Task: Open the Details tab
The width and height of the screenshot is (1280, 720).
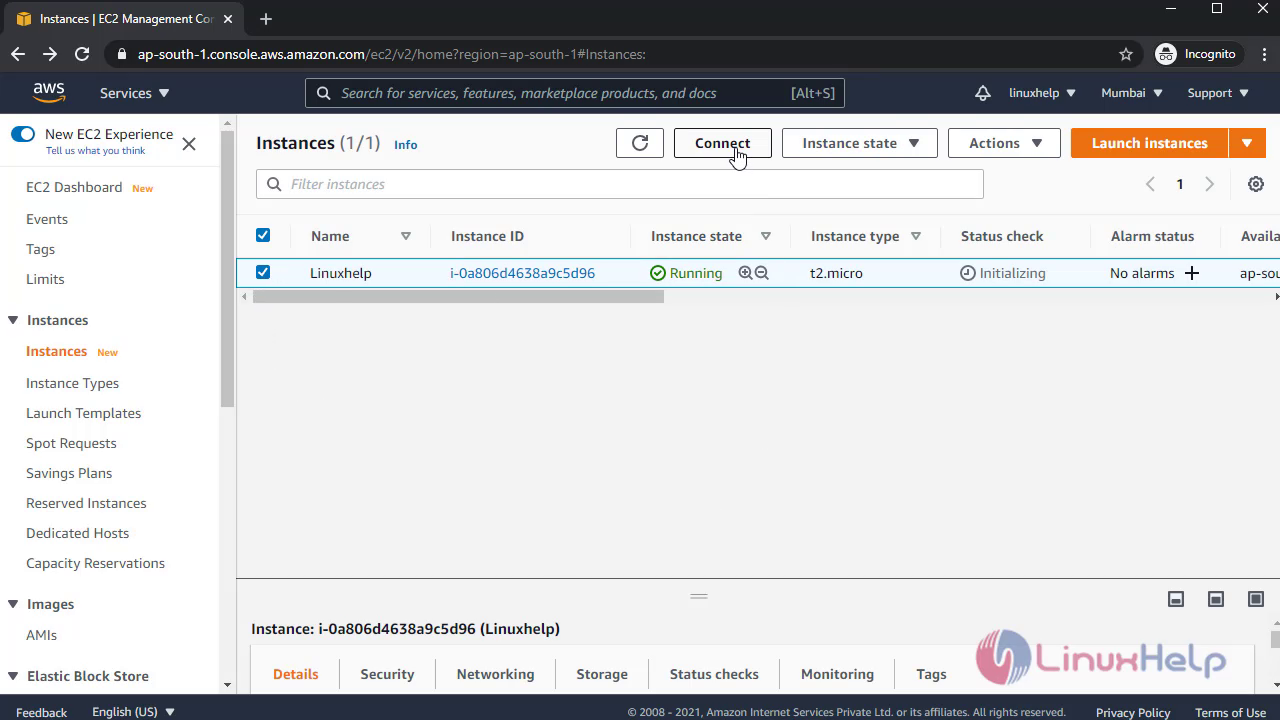Action: [x=296, y=674]
